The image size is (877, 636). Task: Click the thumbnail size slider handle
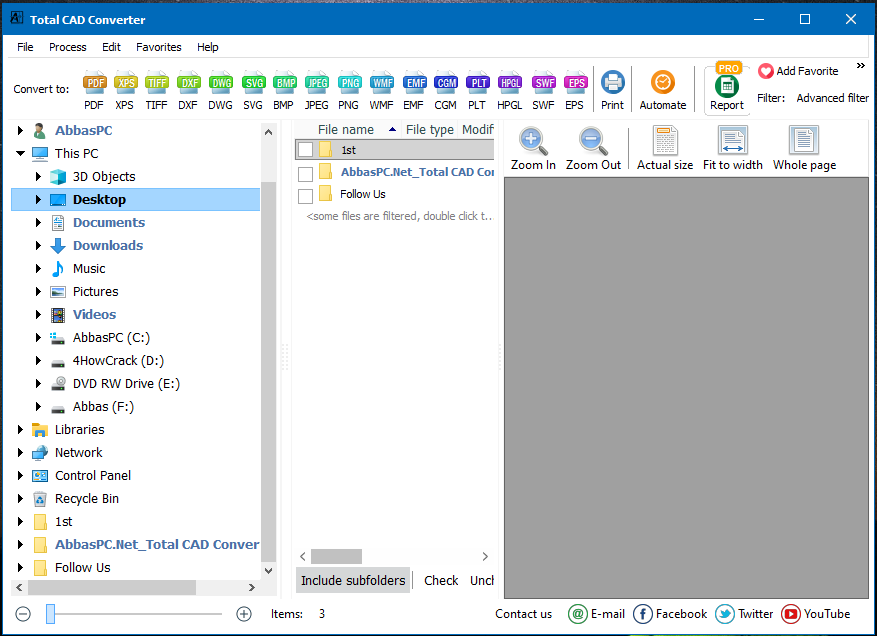point(50,614)
